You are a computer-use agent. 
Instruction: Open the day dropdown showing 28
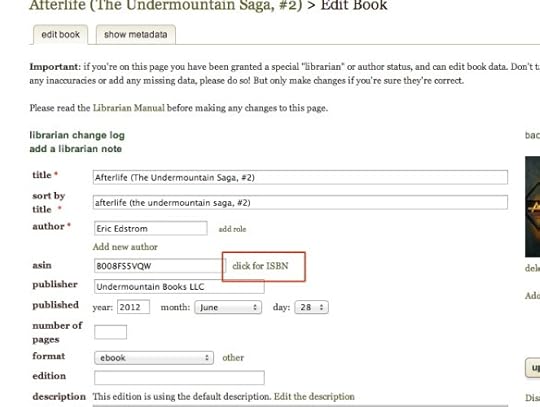tap(311, 307)
